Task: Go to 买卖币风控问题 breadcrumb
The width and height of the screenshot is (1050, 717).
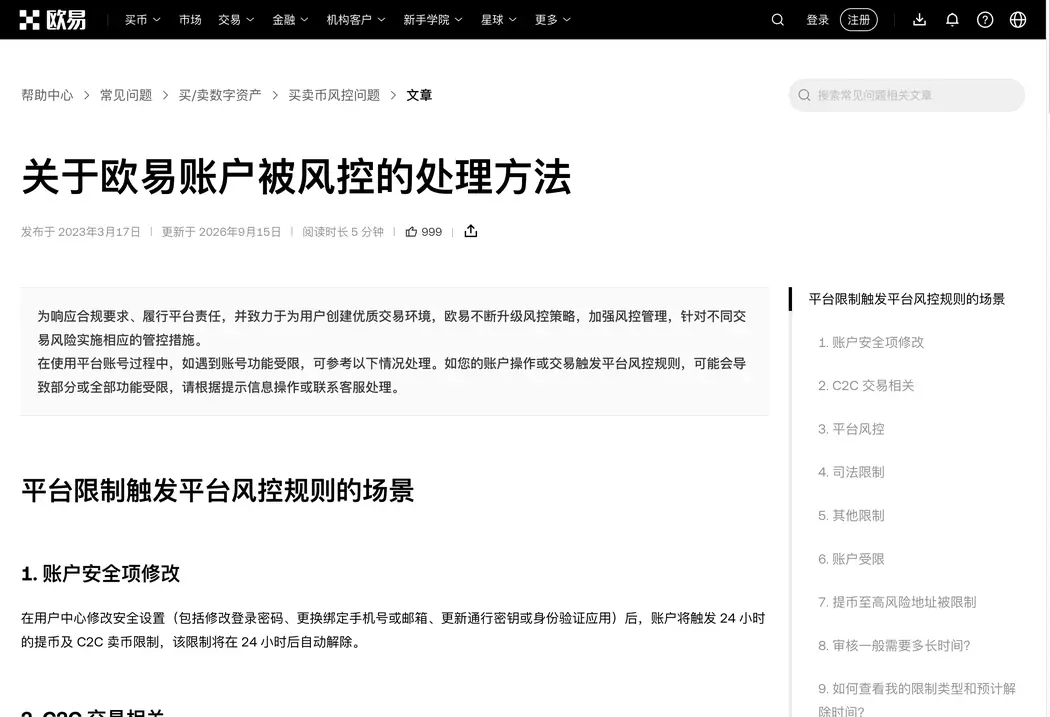Action: point(333,95)
